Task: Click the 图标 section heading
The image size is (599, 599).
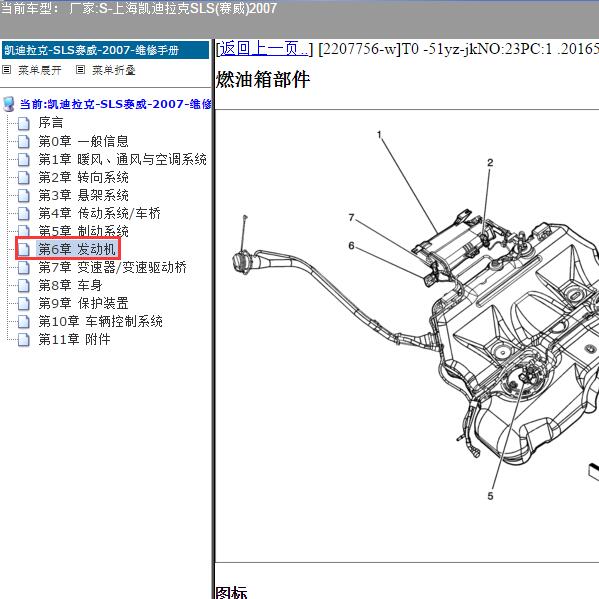Action: tap(232, 592)
